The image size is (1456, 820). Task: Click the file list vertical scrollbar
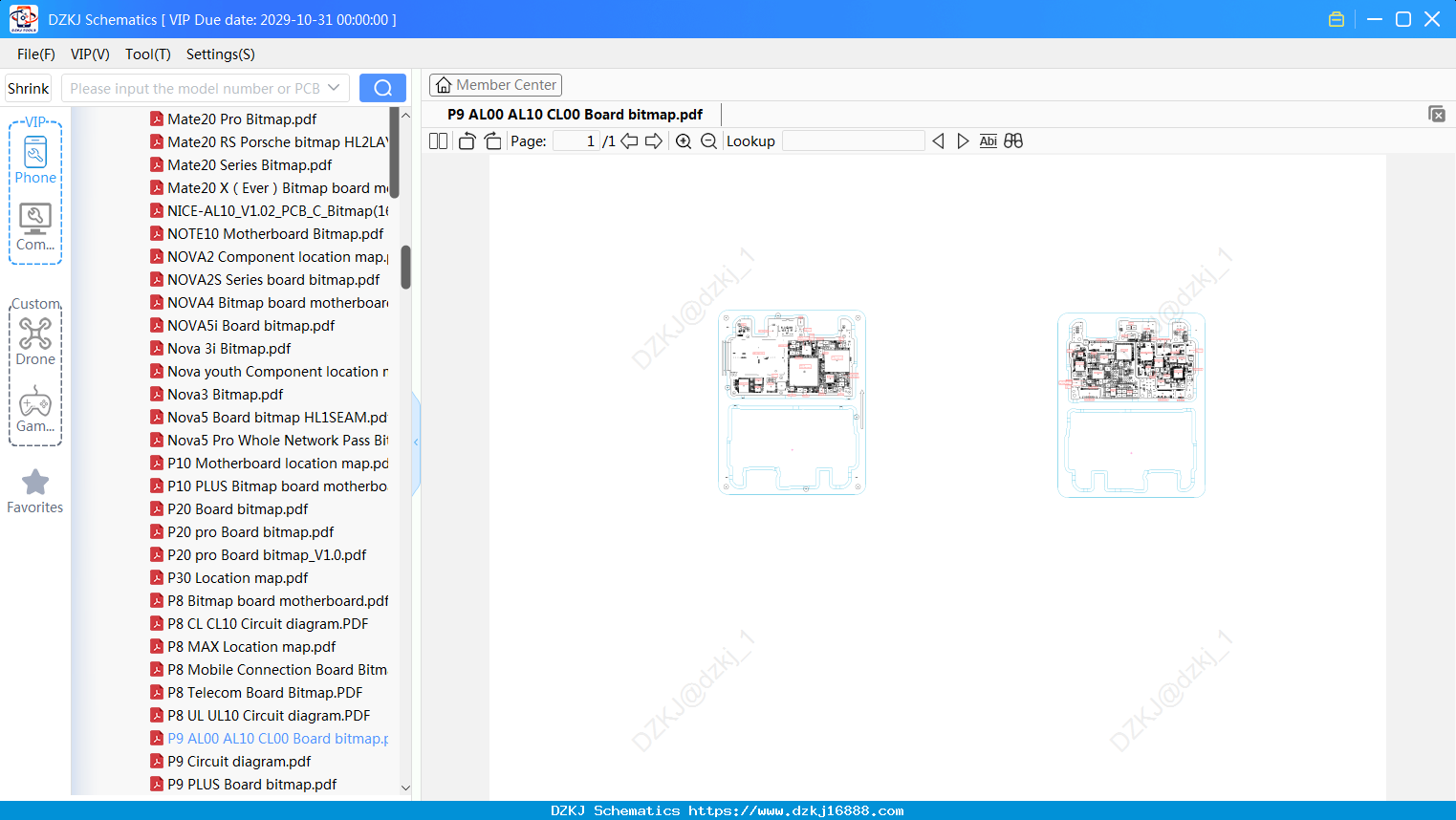click(x=405, y=267)
